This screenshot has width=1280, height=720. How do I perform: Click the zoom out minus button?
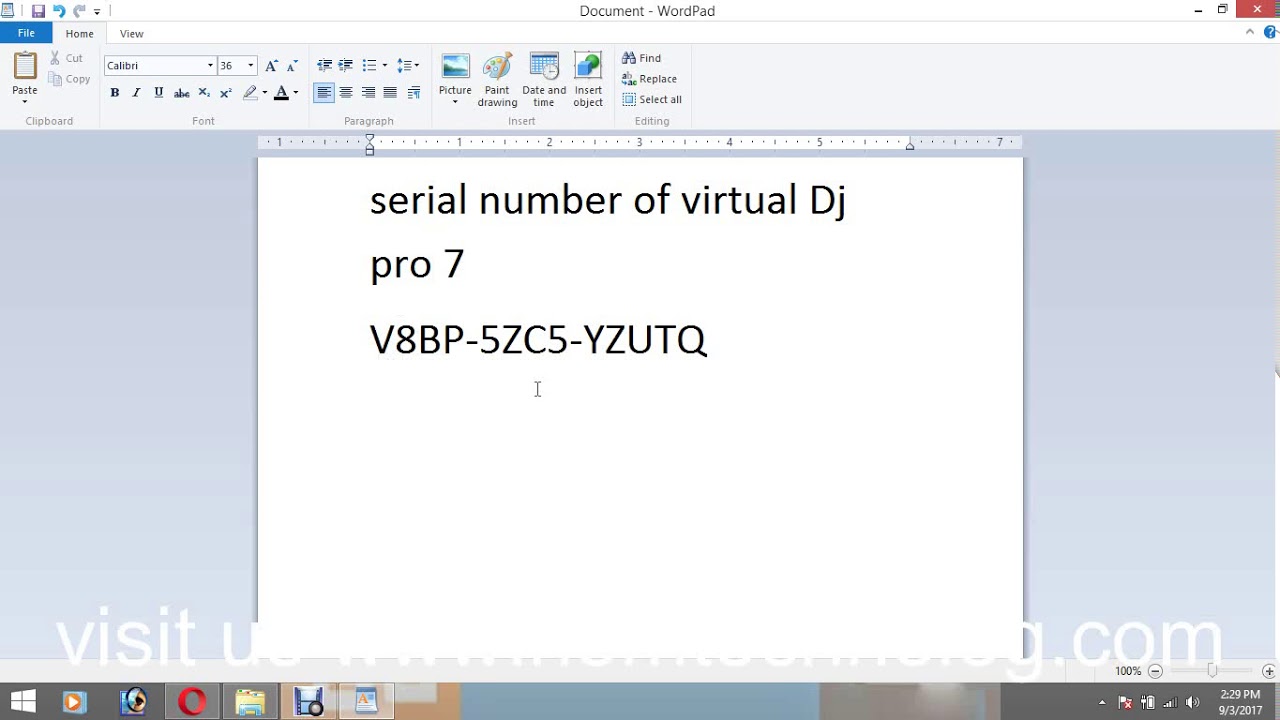pos(1155,671)
